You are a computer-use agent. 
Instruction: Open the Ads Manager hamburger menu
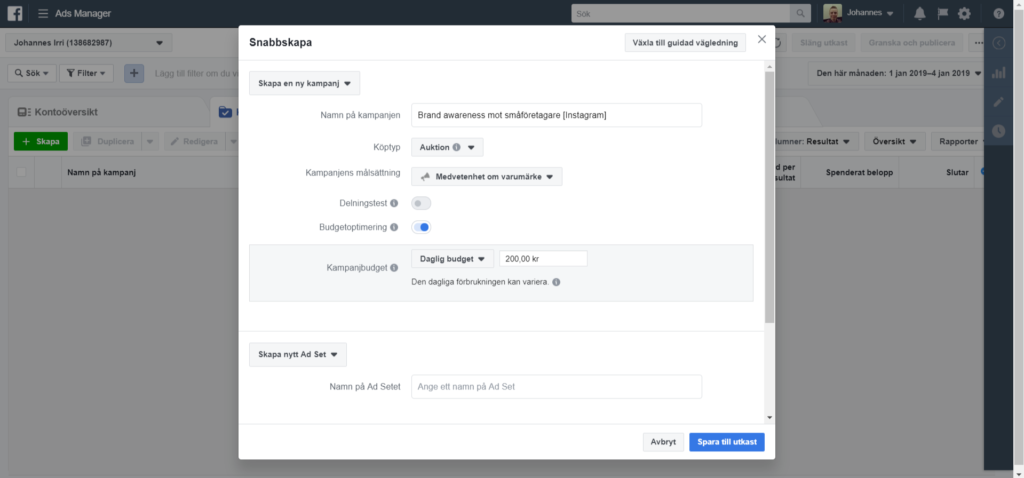[43, 13]
